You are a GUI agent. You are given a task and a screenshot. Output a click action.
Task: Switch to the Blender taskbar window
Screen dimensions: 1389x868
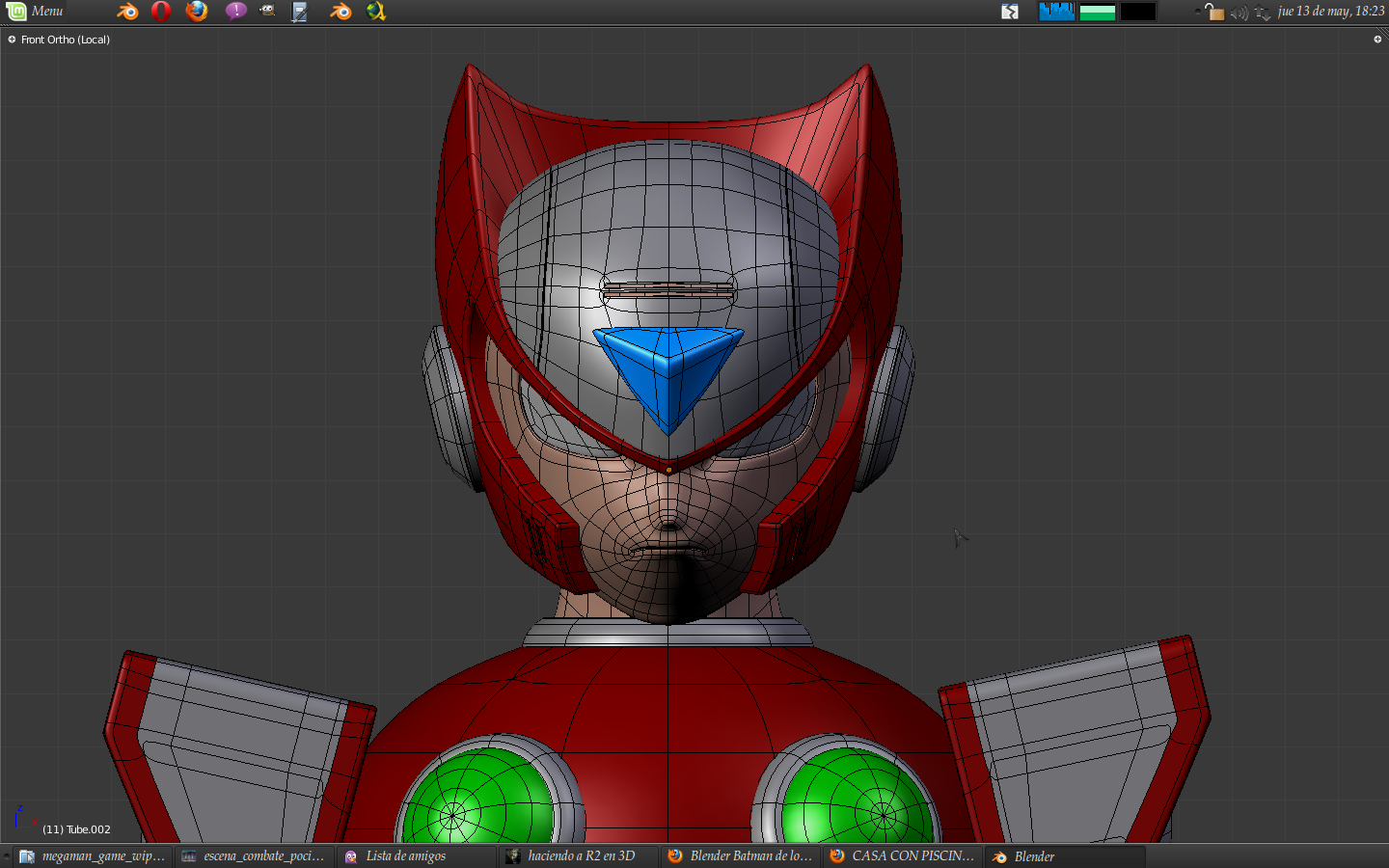1065,856
